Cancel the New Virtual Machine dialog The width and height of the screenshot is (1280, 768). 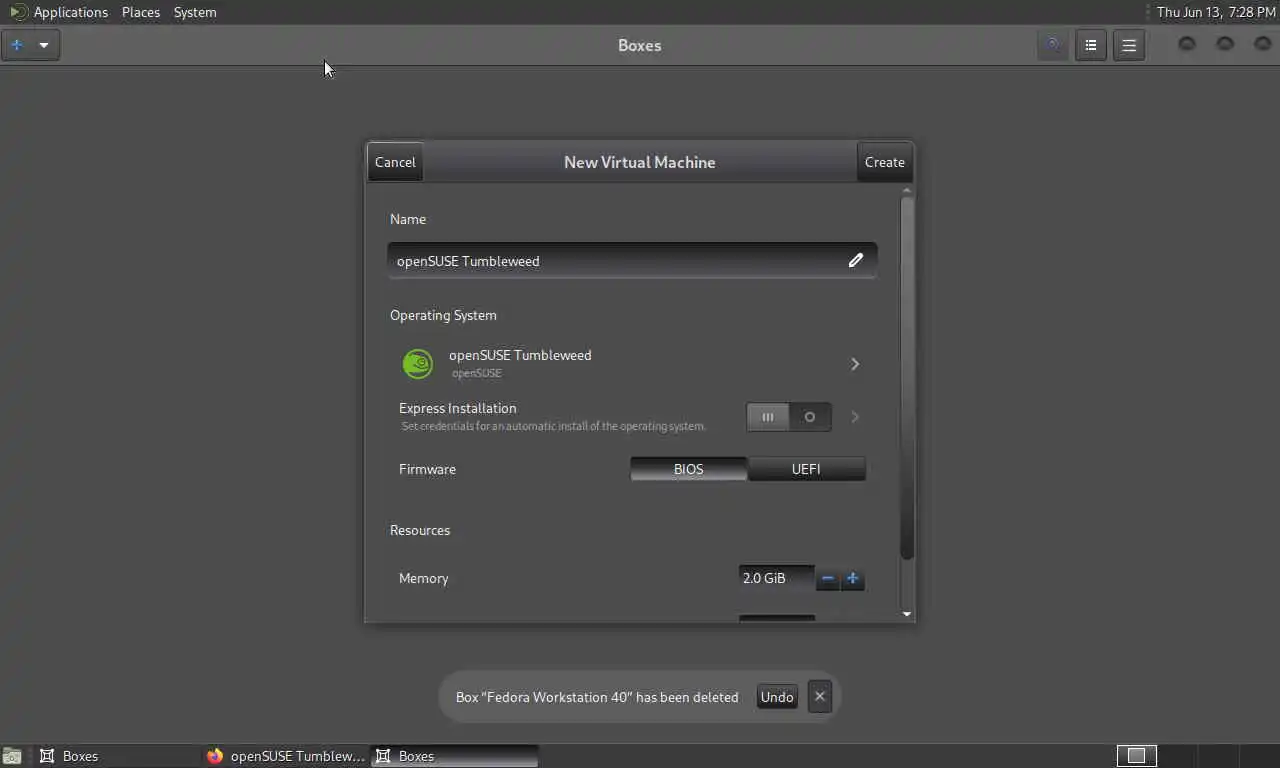395,162
